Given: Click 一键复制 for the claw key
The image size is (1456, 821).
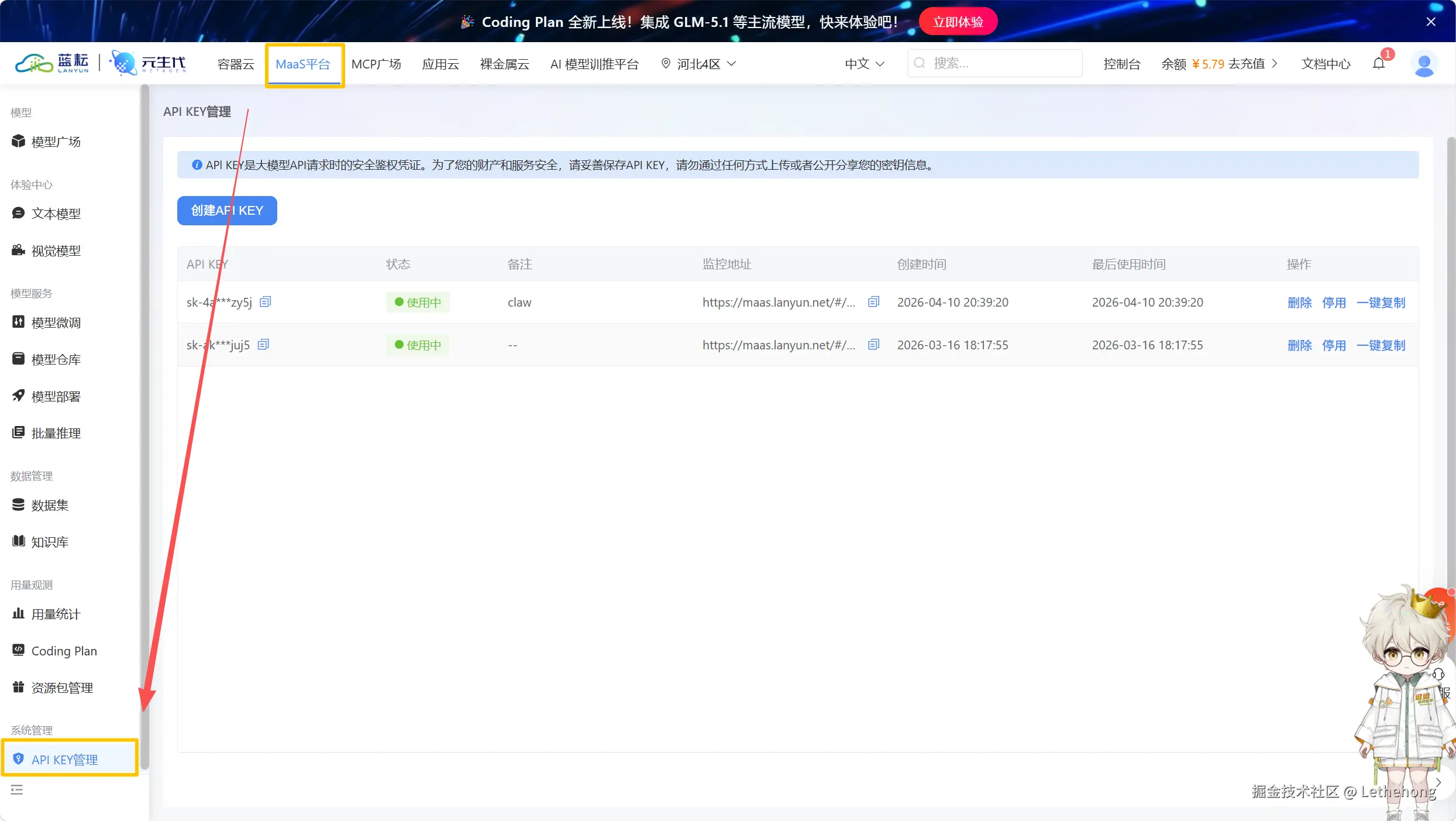Looking at the screenshot, I should 1381,303.
